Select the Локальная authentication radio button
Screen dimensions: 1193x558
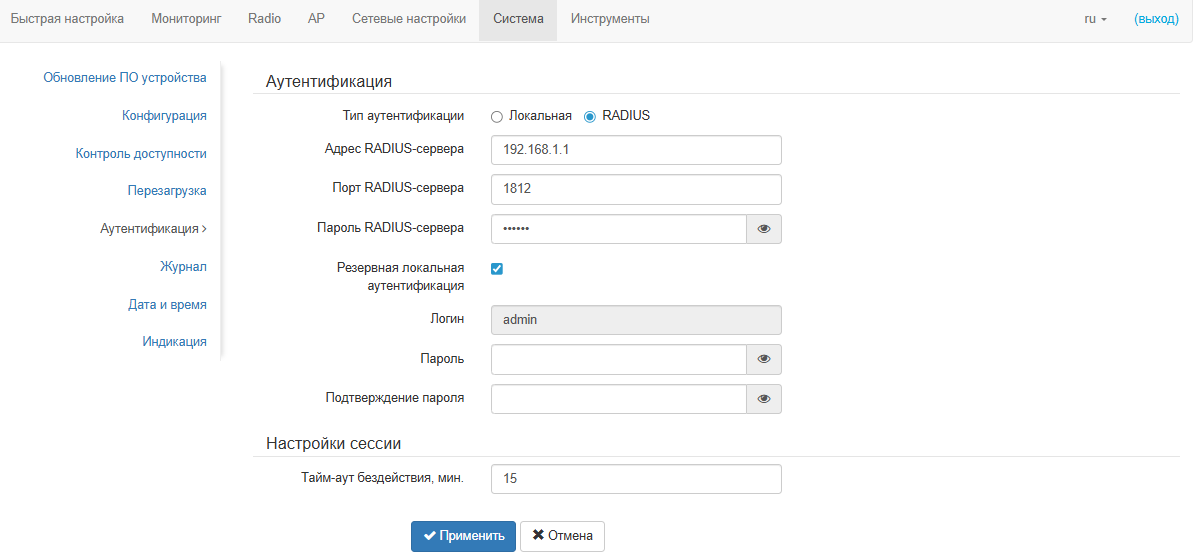tap(497, 116)
